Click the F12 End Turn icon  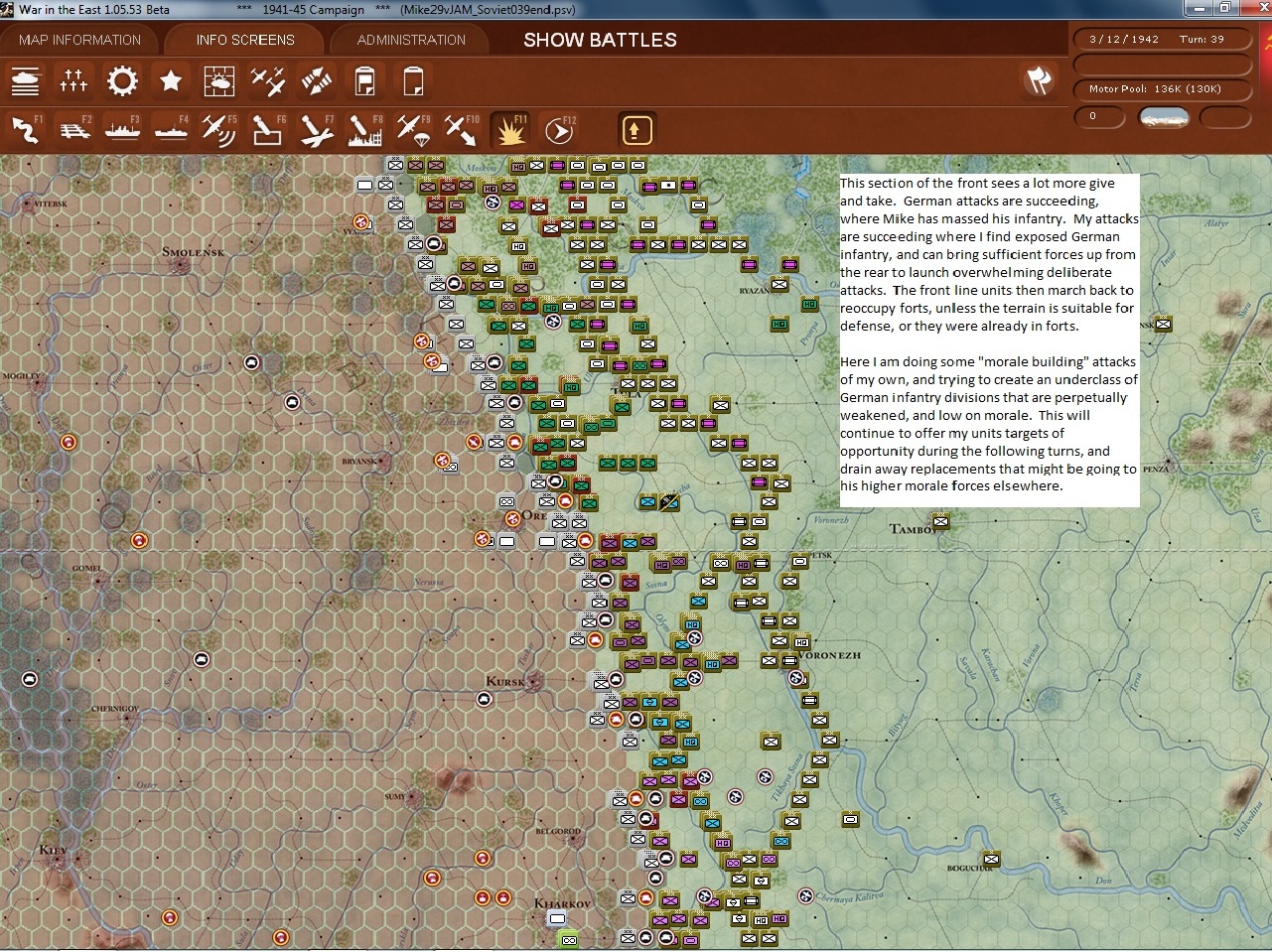pos(560,129)
